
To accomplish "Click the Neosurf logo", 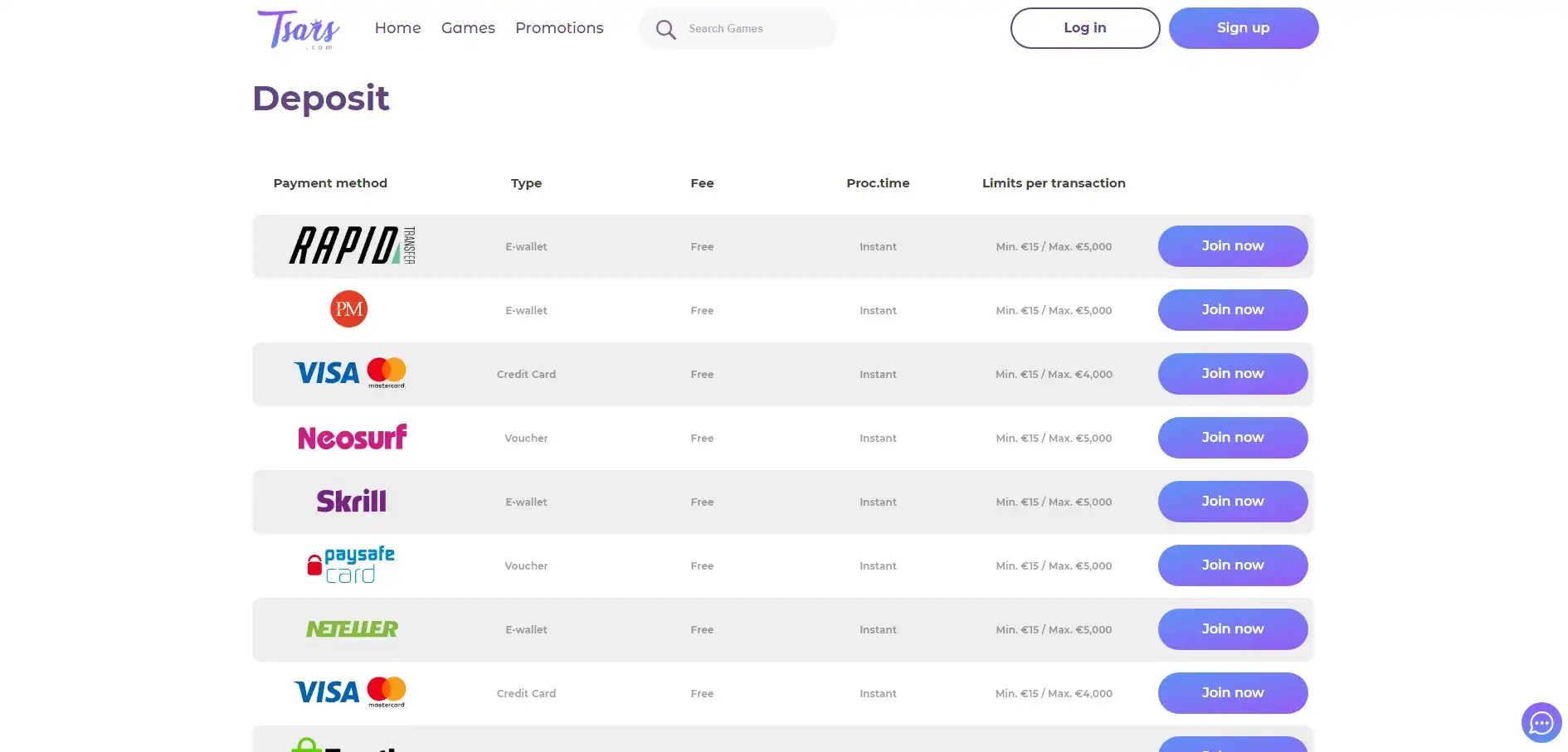I will tap(352, 438).
